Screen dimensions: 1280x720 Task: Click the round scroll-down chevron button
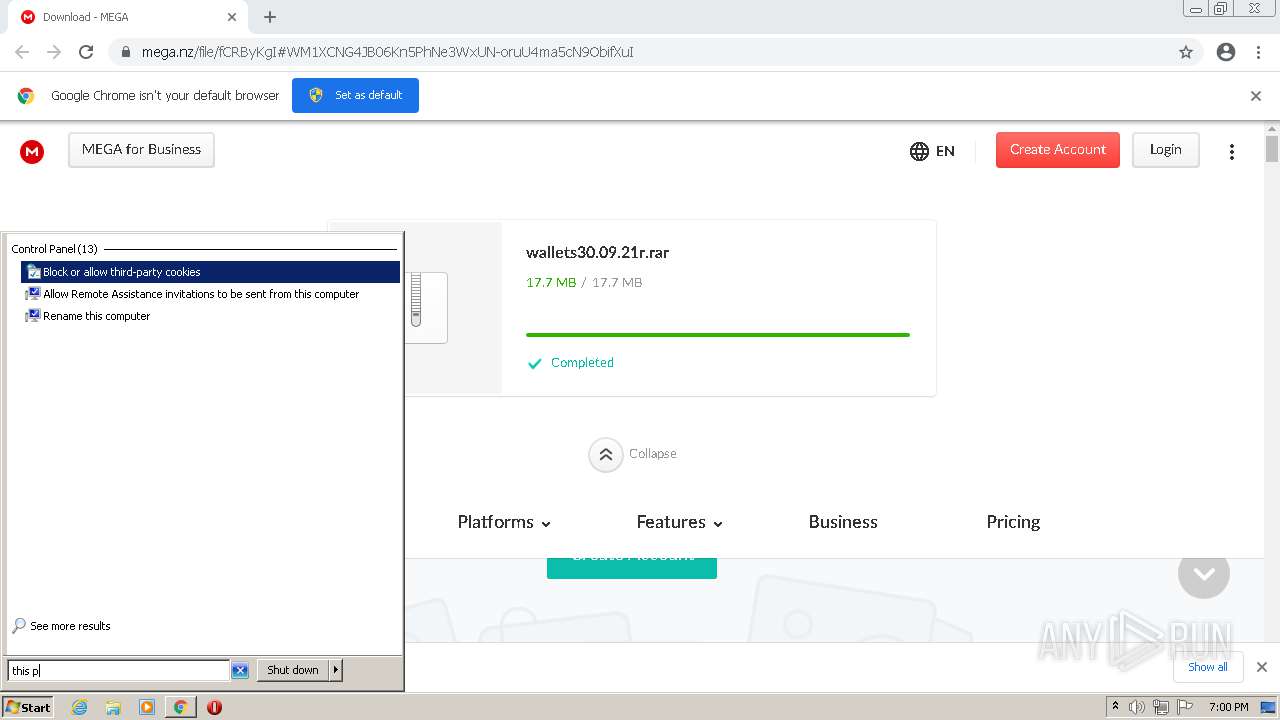(1204, 573)
